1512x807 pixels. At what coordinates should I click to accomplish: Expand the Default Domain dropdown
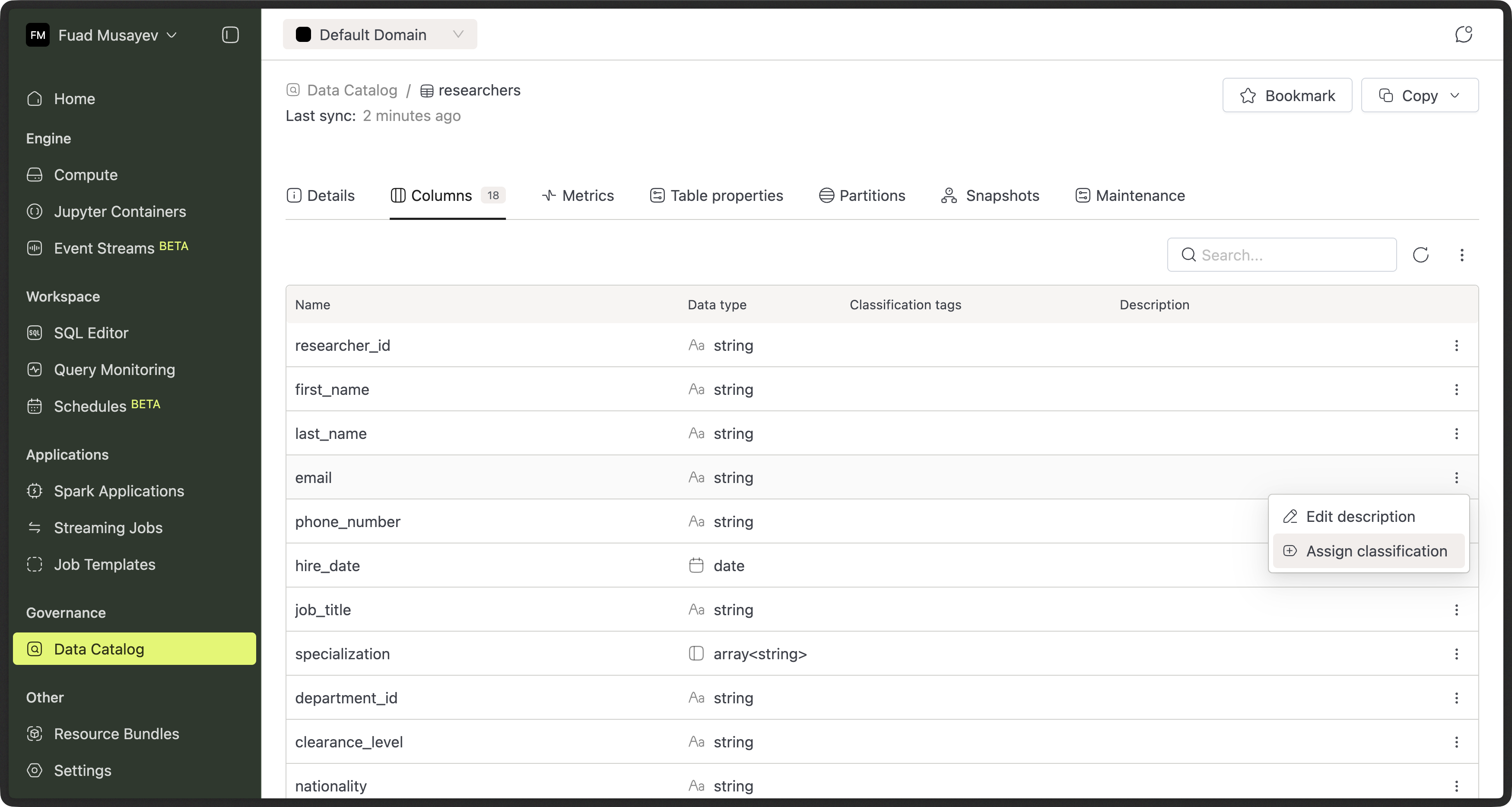380,35
